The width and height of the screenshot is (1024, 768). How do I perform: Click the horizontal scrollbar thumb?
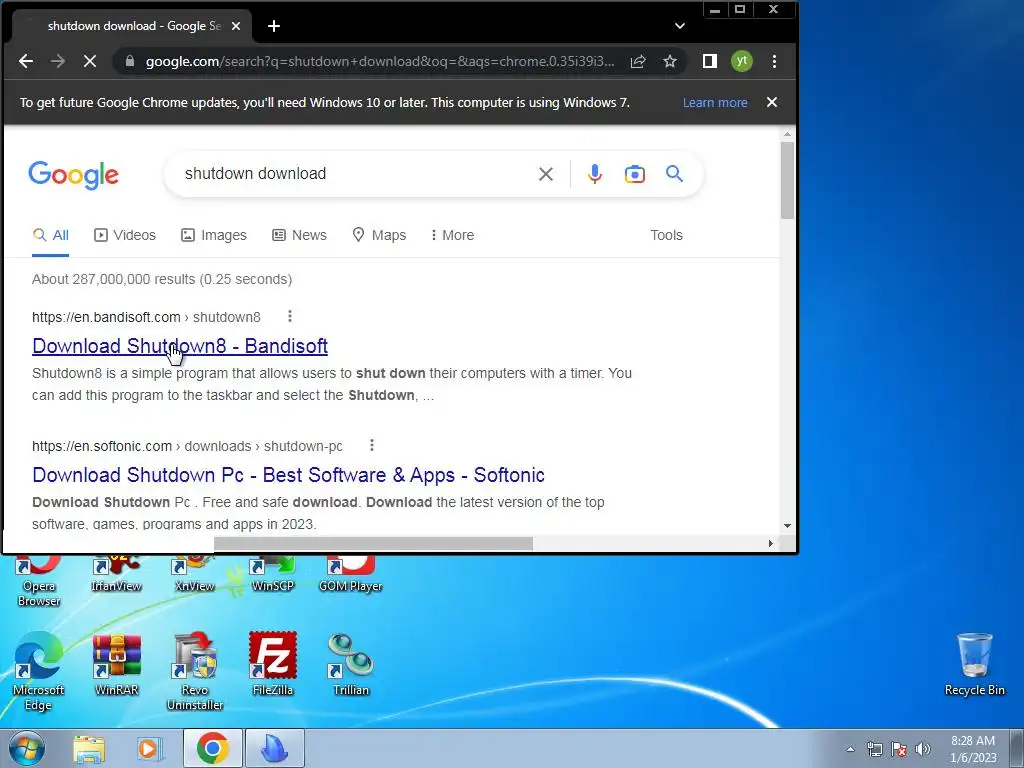pyautogui.click(x=374, y=543)
